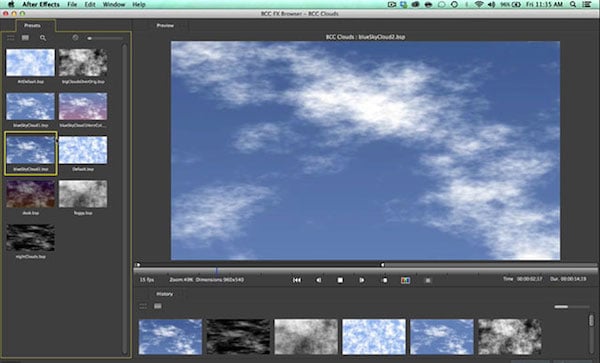The width and height of the screenshot is (600, 363).
Task: Select the light blue fourth thumbnail in History
Action: pos(374,337)
